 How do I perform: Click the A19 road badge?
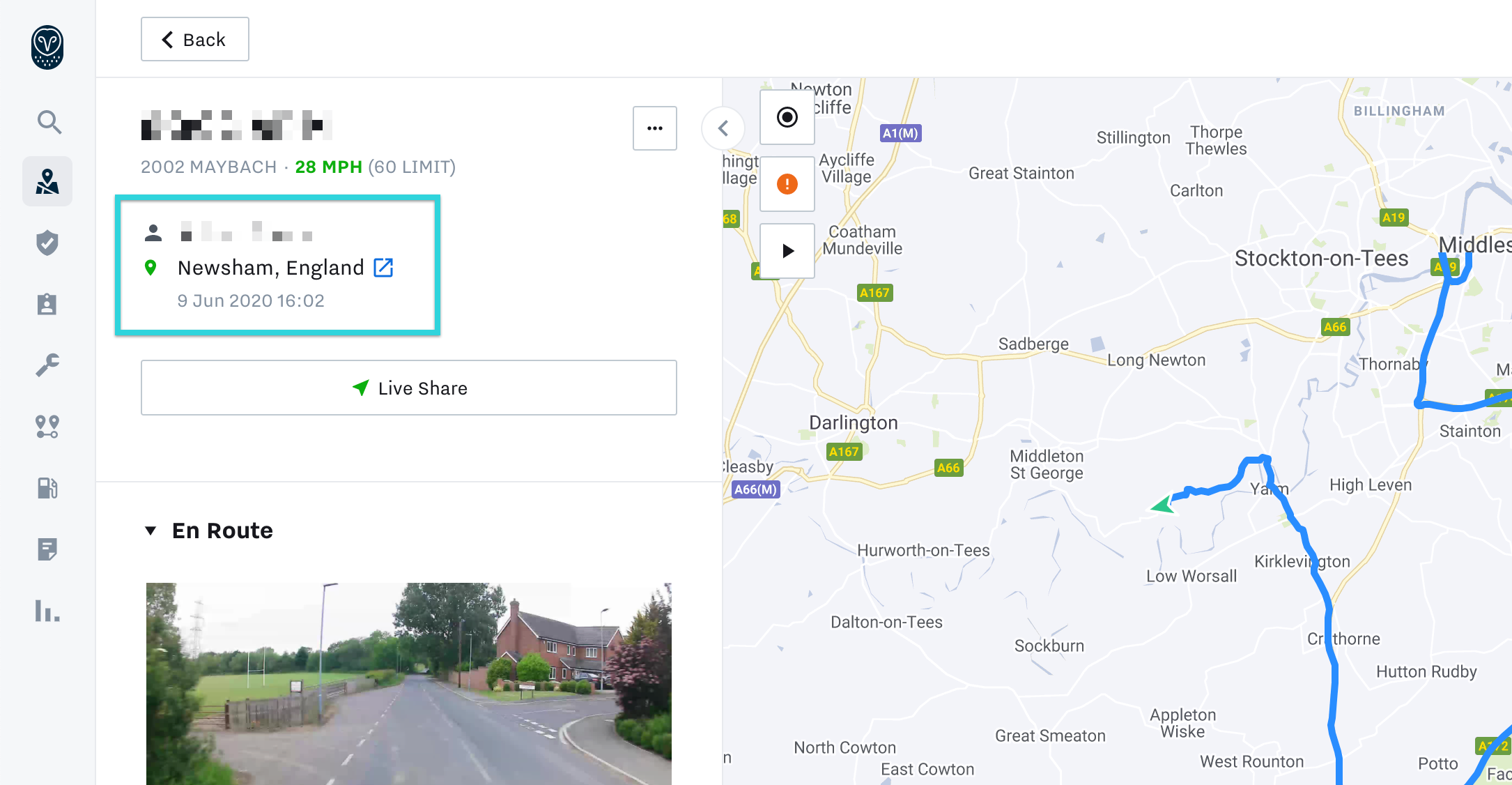tap(1394, 218)
